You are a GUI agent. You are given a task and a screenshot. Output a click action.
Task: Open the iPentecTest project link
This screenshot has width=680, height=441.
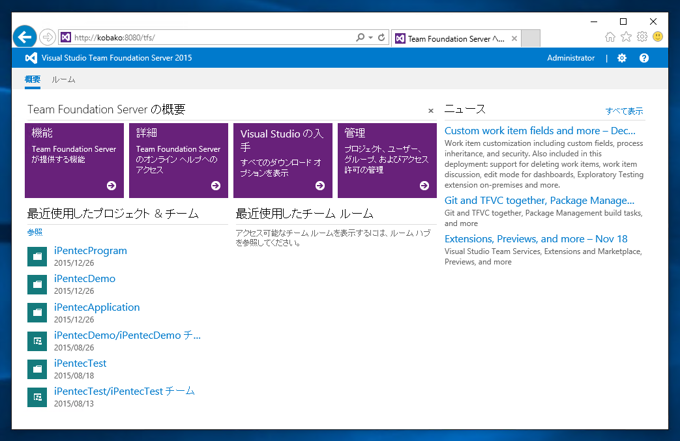point(80,363)
